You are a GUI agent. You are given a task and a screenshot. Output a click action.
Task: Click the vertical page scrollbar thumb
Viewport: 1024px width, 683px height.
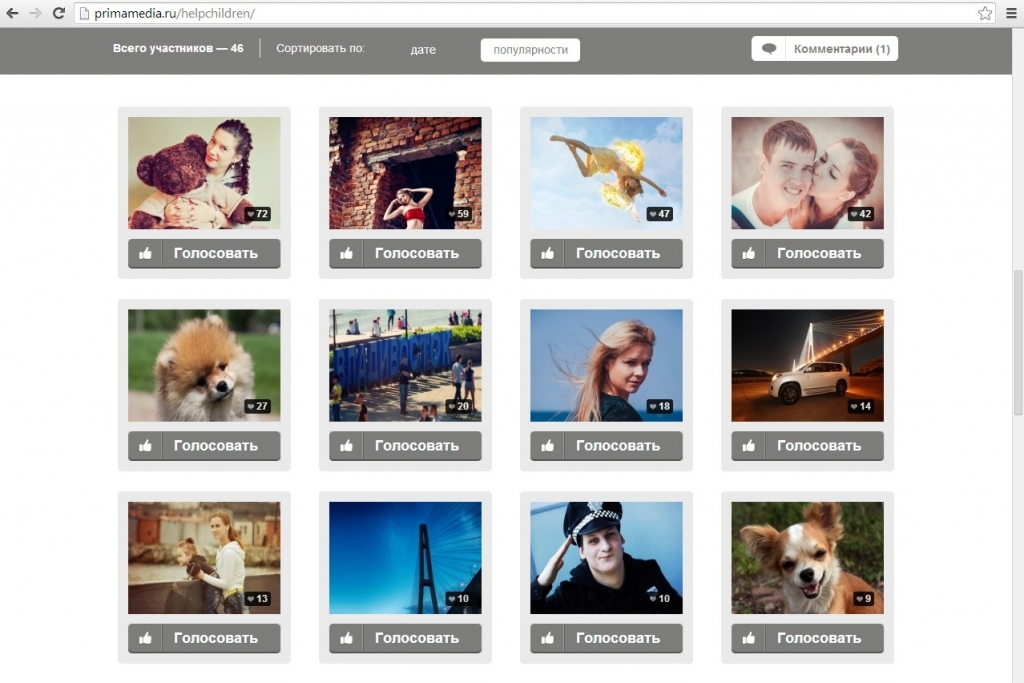pyautogui.click(x=1018, y=340)
